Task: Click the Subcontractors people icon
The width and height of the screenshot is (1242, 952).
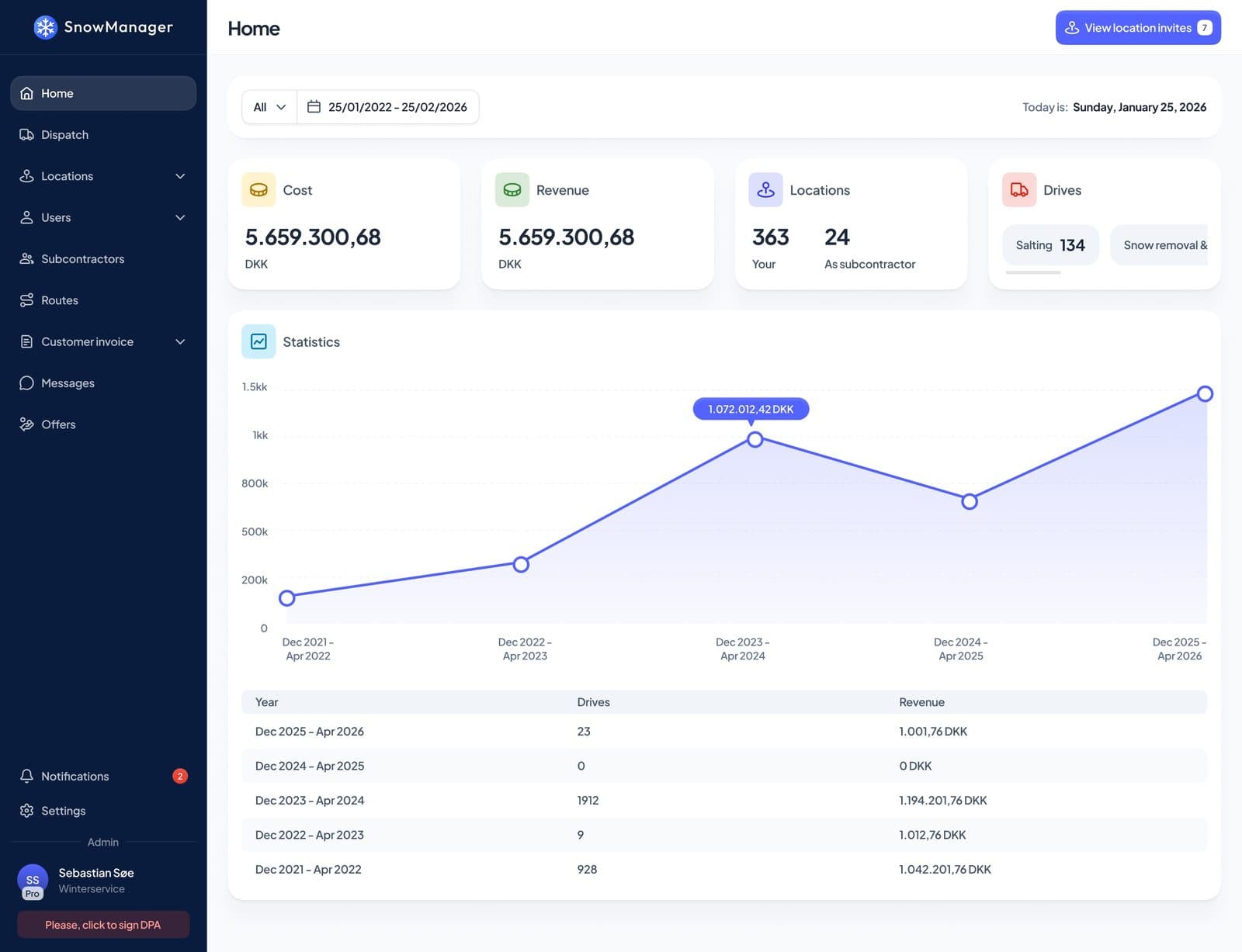Action: point(26,258)
